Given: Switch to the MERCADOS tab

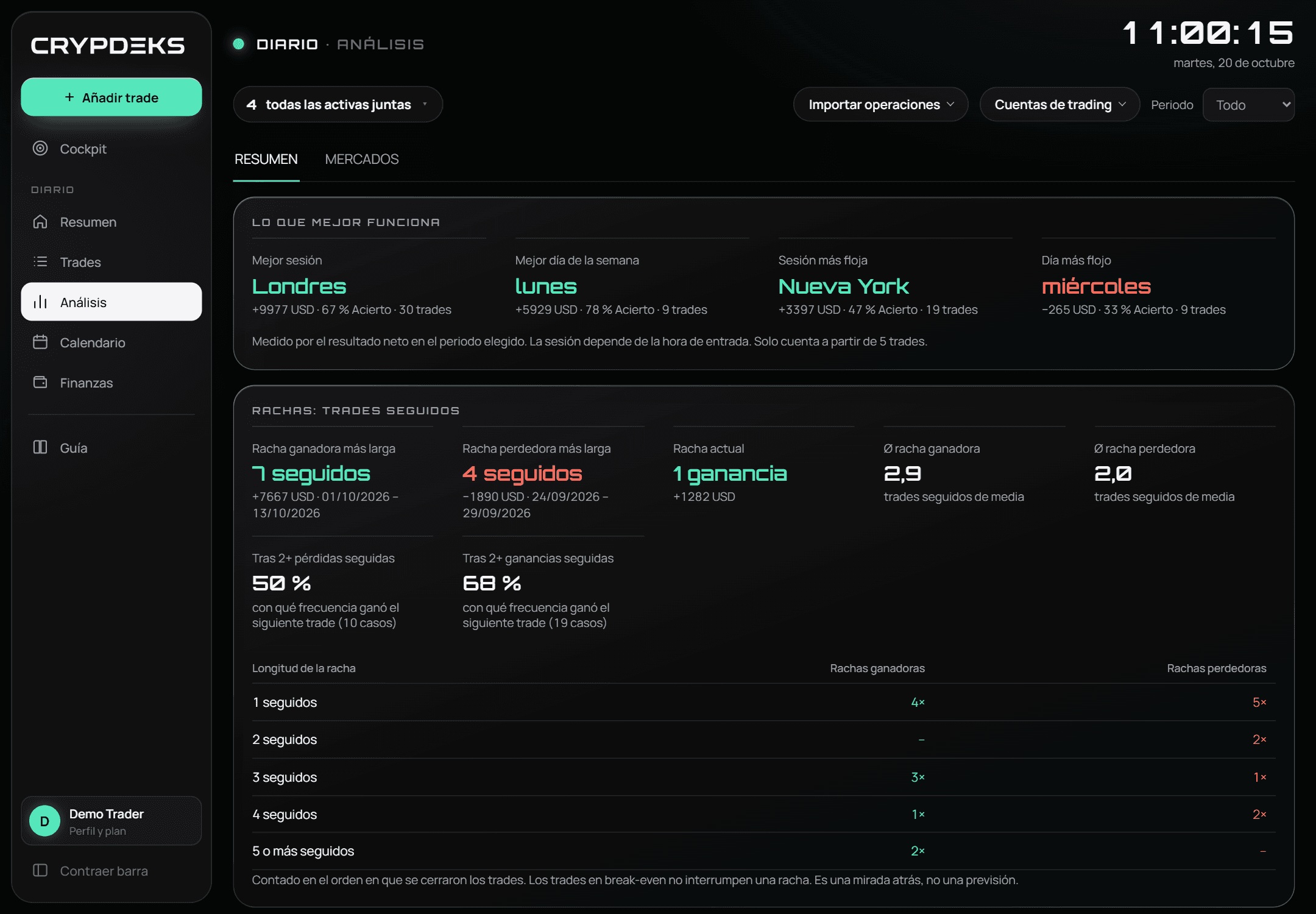Looking at the screenshot, I should tap(362, 159).
